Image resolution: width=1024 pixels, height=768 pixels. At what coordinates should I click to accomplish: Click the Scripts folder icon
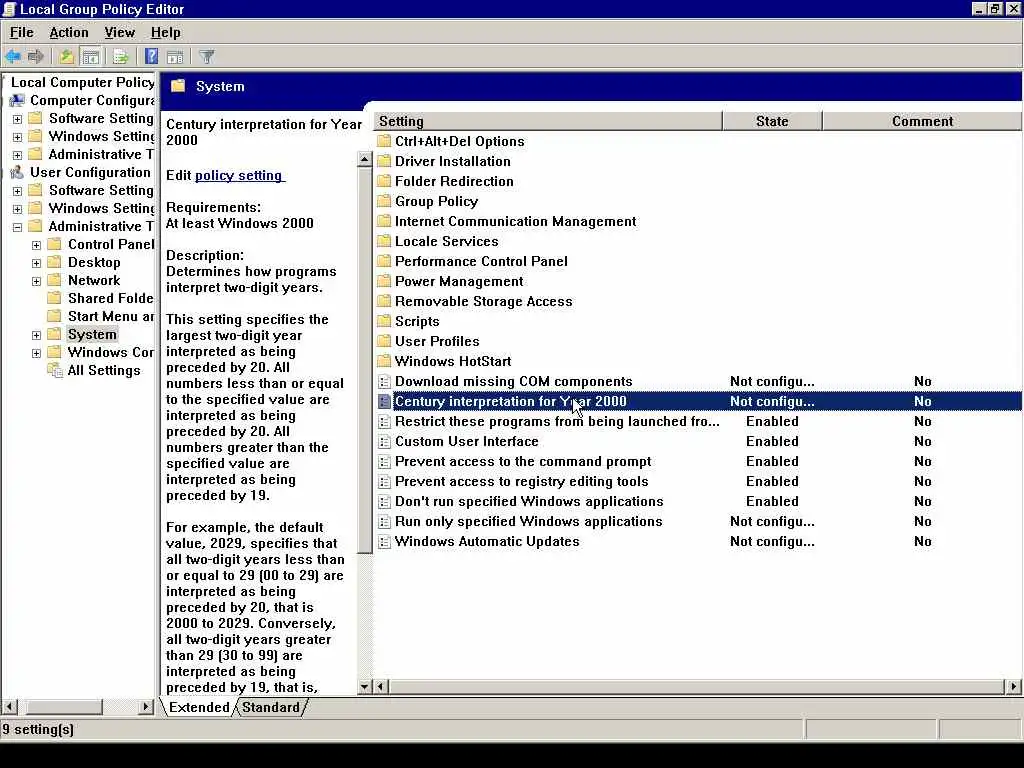[x=385, y=321]
